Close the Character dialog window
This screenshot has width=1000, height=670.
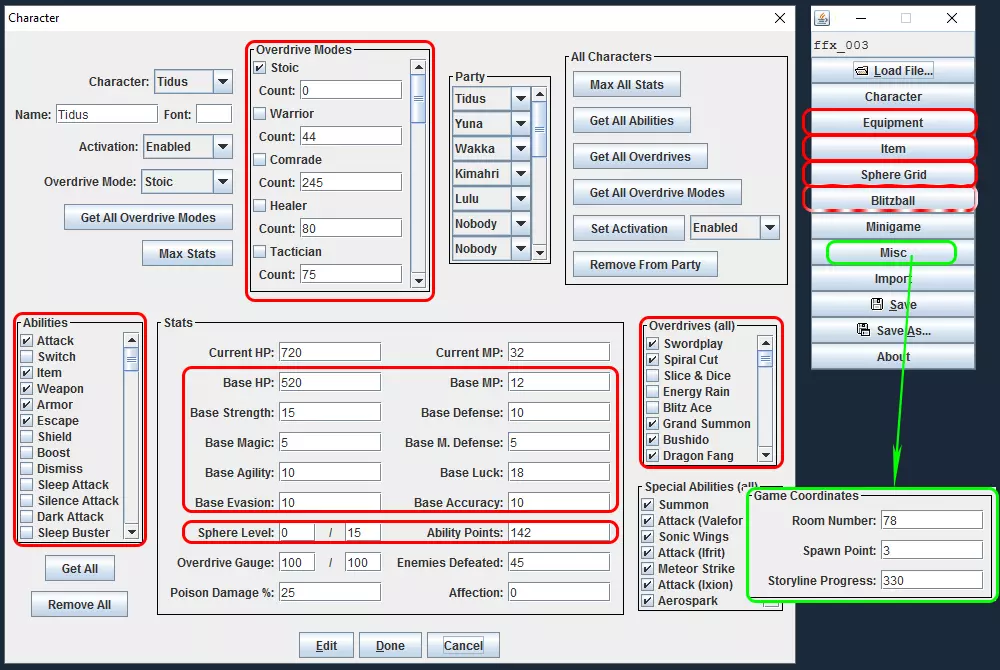[x=779, y=18]
